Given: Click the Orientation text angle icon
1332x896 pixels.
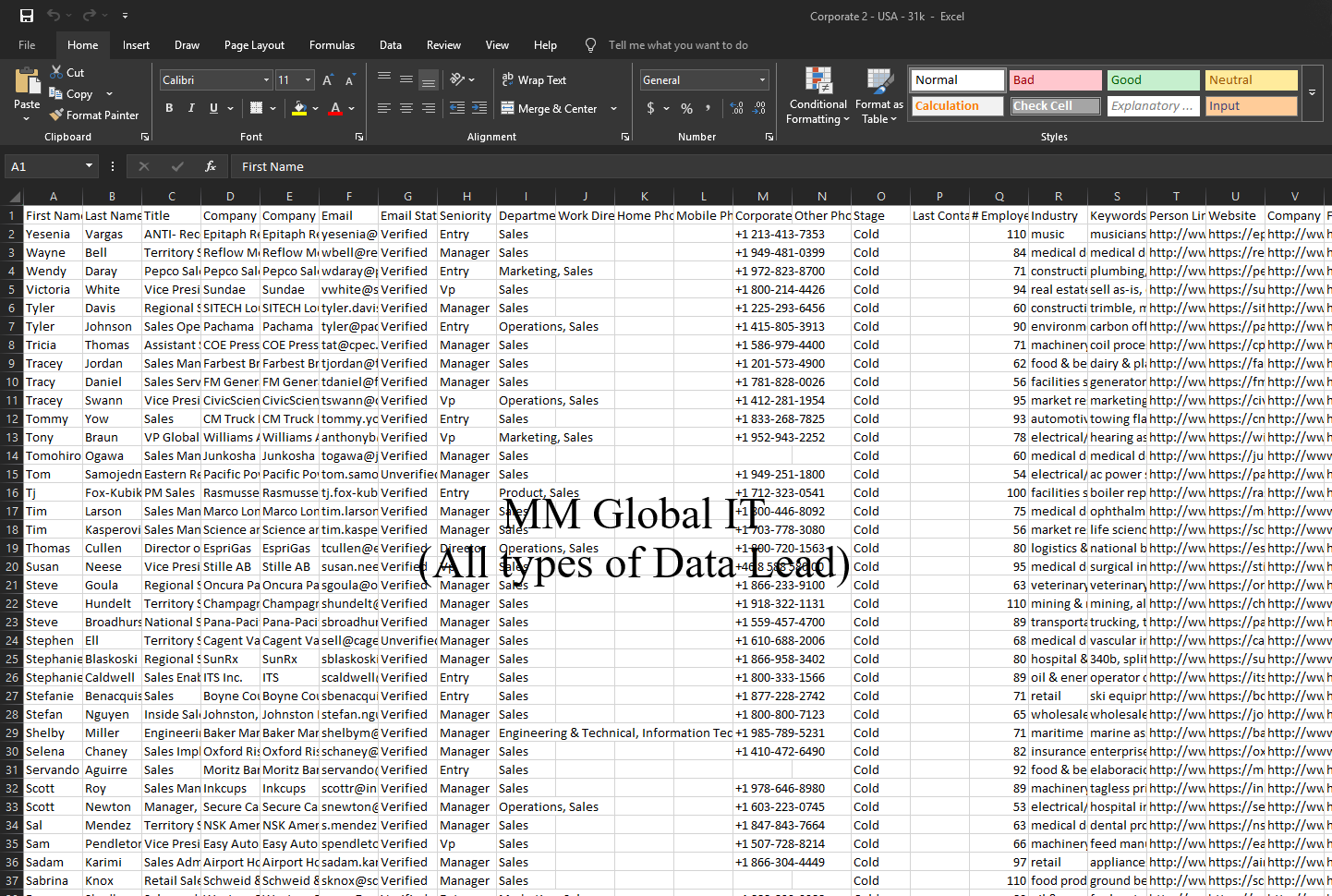Looking at the screenshot, I should click(x=457, y=79).
